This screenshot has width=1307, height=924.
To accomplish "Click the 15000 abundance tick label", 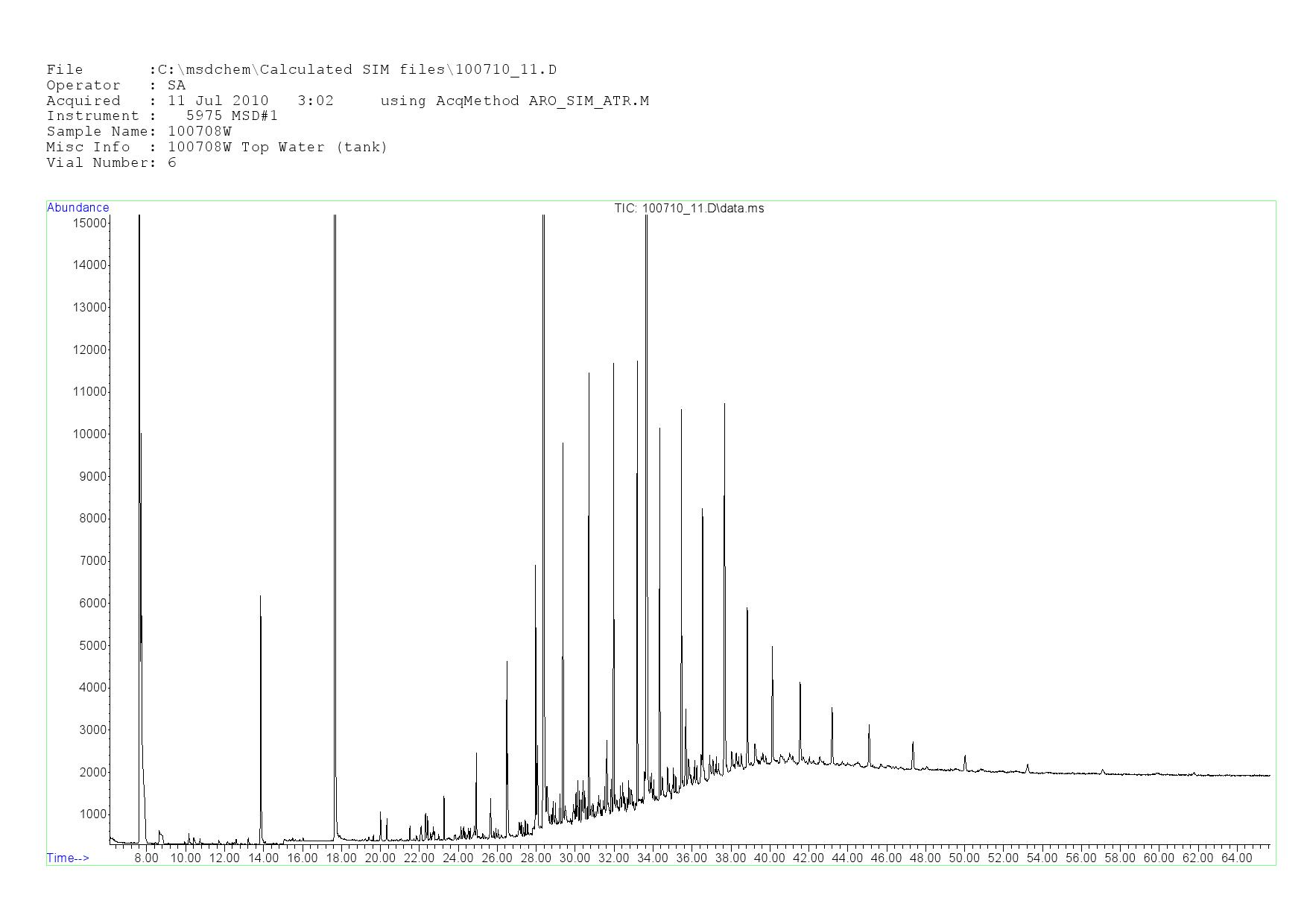I will click(x=89, y=223).
